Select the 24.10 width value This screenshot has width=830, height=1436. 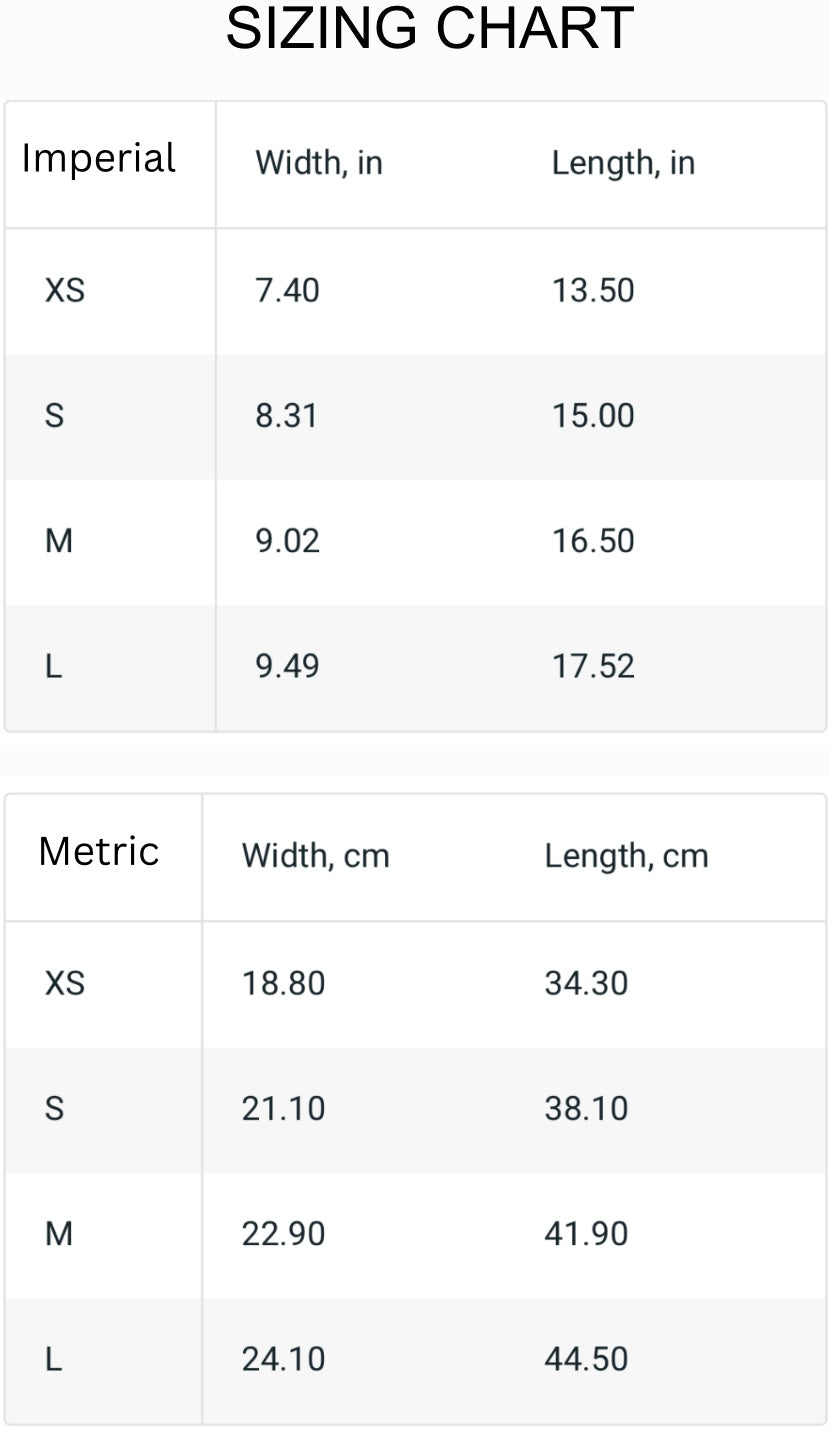coord(283,1359)
